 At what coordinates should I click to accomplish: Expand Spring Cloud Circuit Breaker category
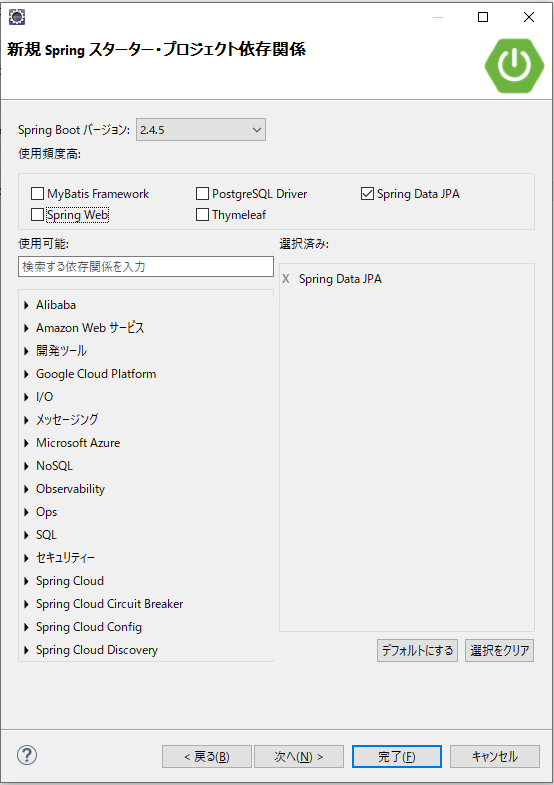27,604
